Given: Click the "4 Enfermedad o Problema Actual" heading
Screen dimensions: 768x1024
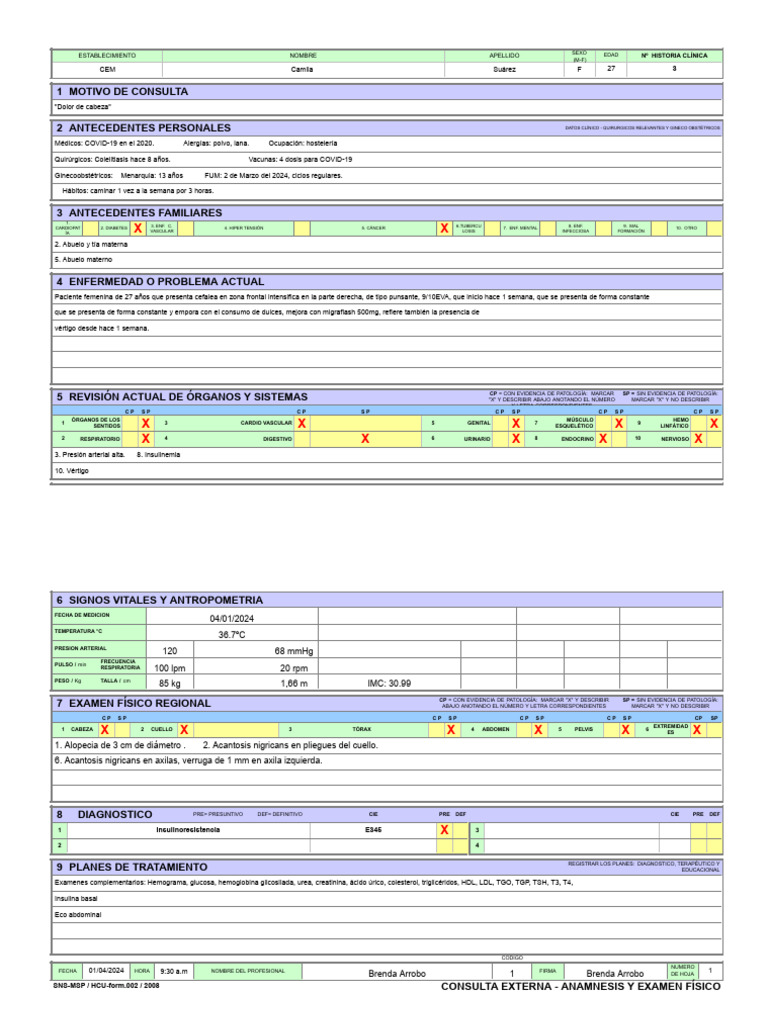Looking at the screenshot, I should pyautogui.click(x=160, y=281).
